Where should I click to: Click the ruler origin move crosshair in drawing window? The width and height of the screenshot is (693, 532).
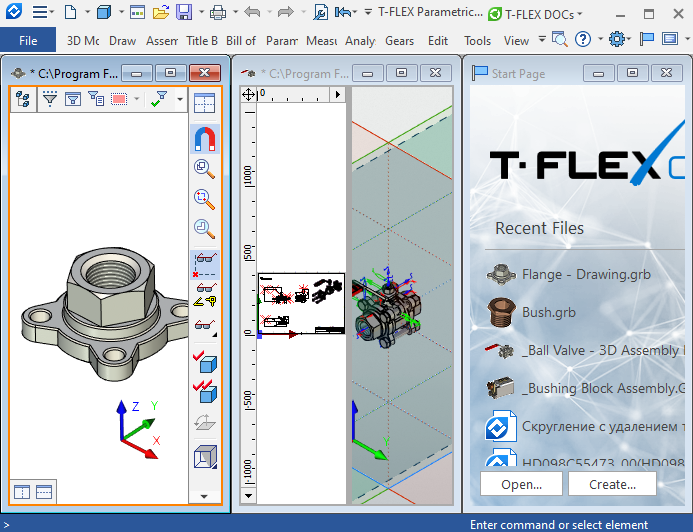tap(248, 94)
